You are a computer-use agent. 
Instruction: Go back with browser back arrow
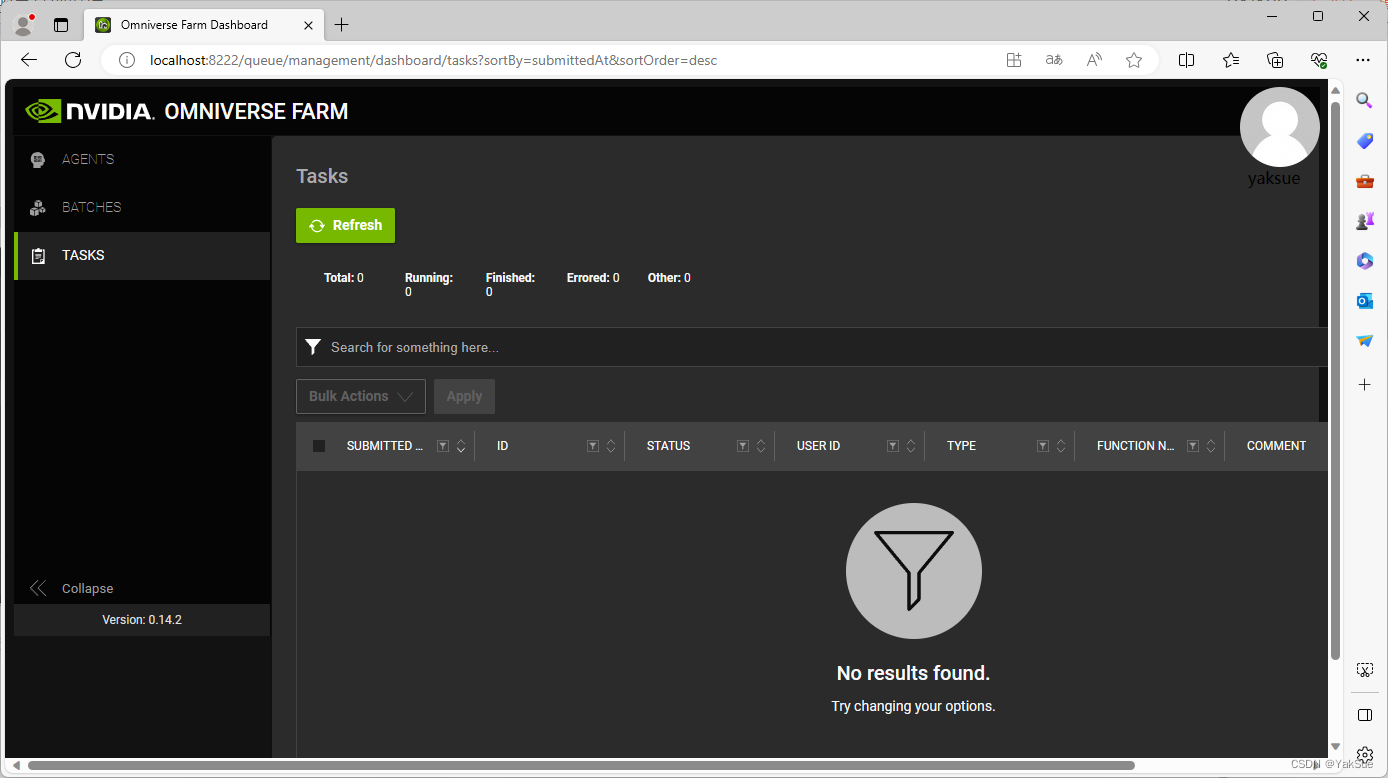(29, 60)
